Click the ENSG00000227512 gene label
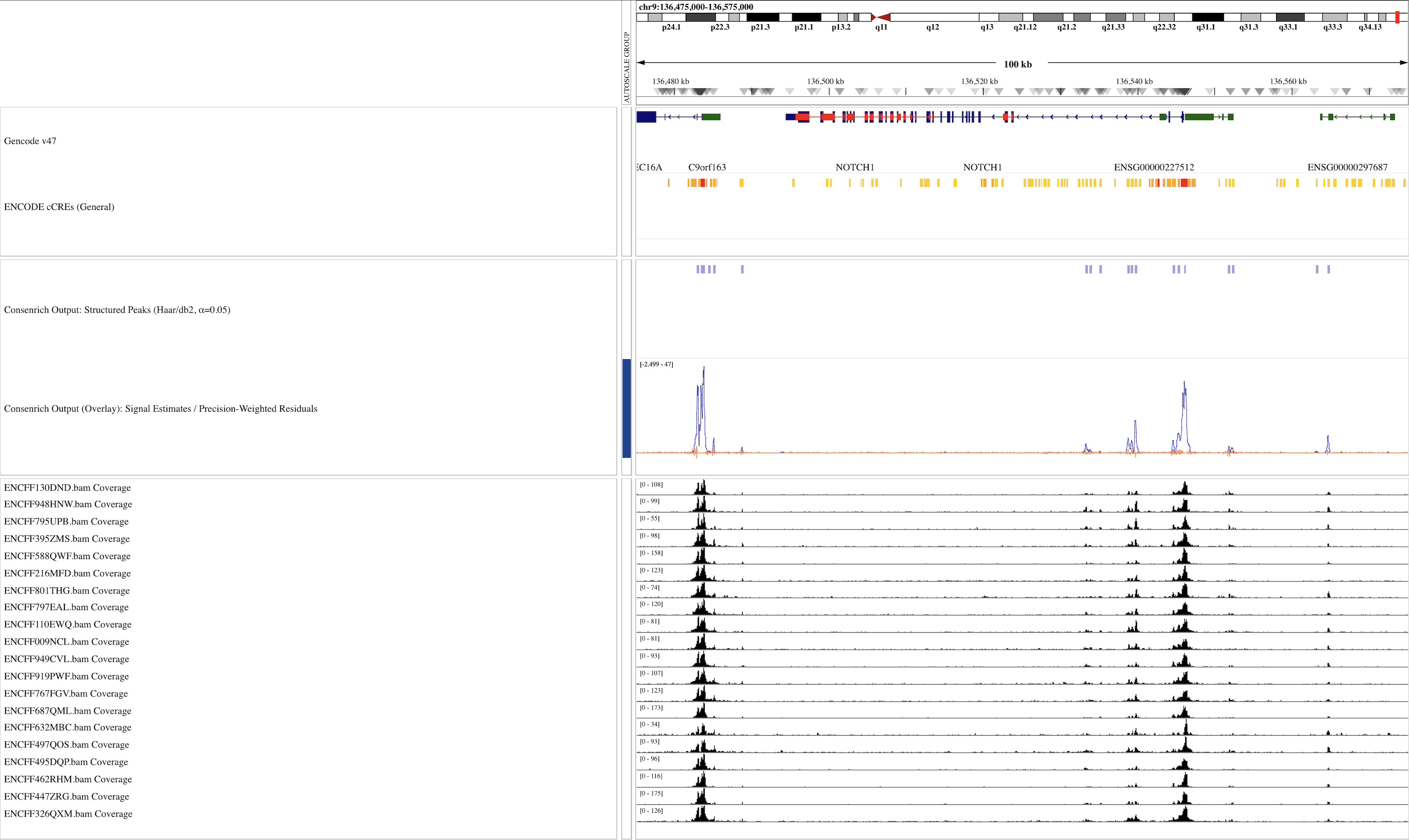 point(1154,167)
